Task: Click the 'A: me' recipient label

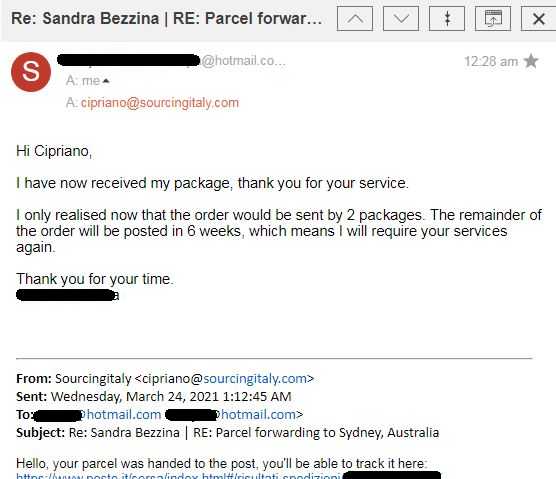Action: pyautogui.click(x=83, y=81)
